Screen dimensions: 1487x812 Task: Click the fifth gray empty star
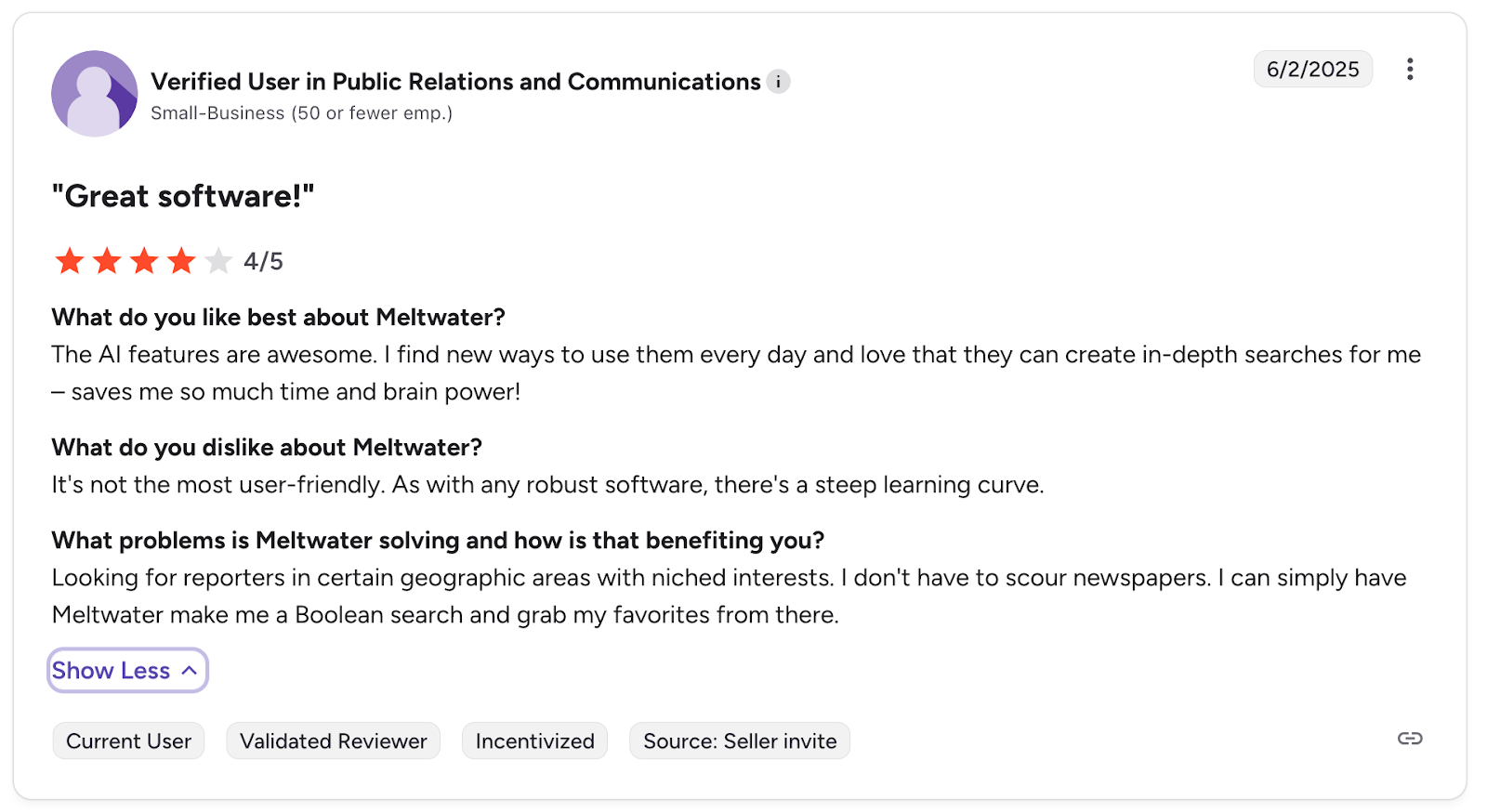pos(218,261)
